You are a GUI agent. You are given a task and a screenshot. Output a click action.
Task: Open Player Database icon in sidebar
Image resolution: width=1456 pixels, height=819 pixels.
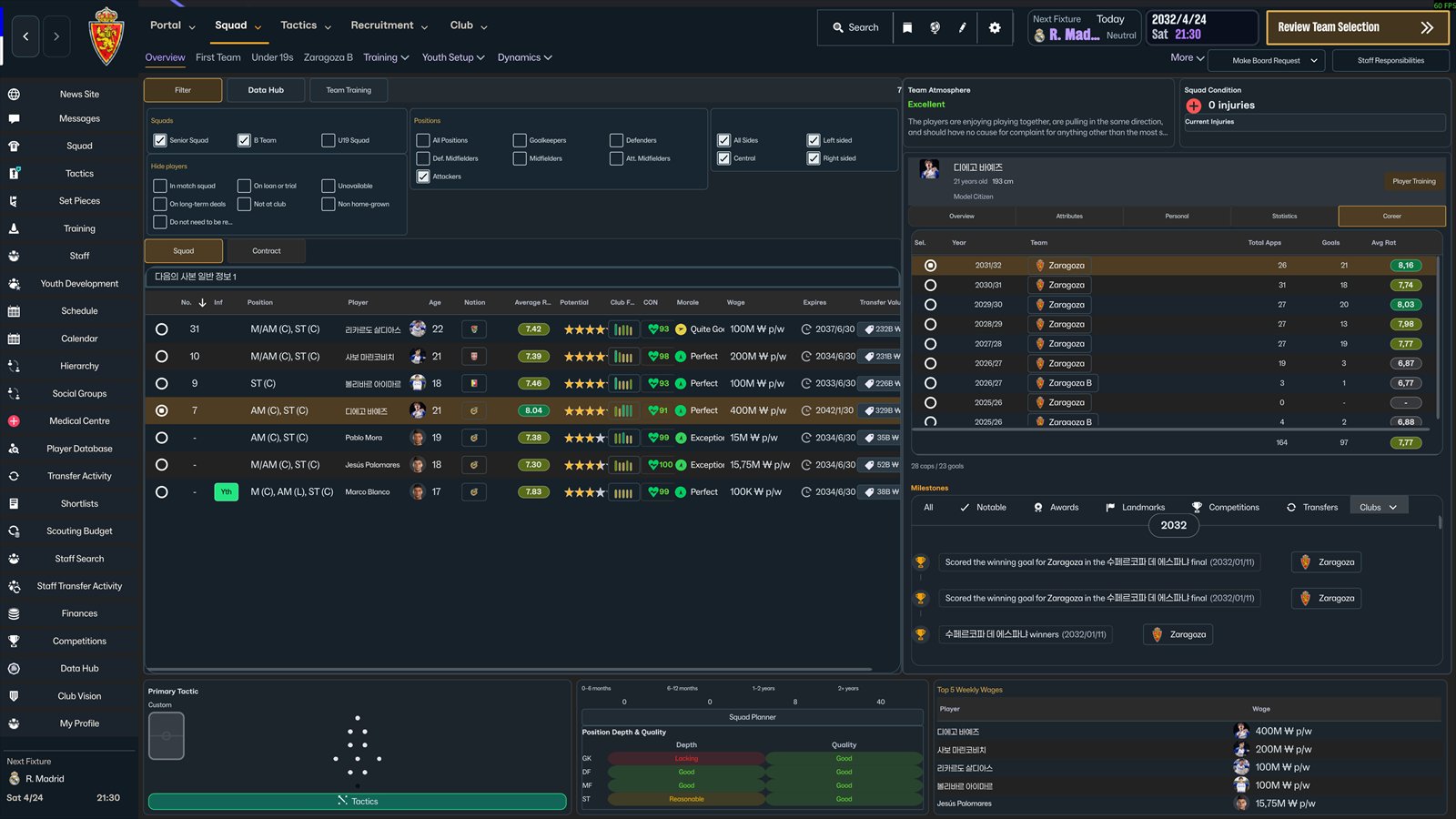click(x=14, y=449)
